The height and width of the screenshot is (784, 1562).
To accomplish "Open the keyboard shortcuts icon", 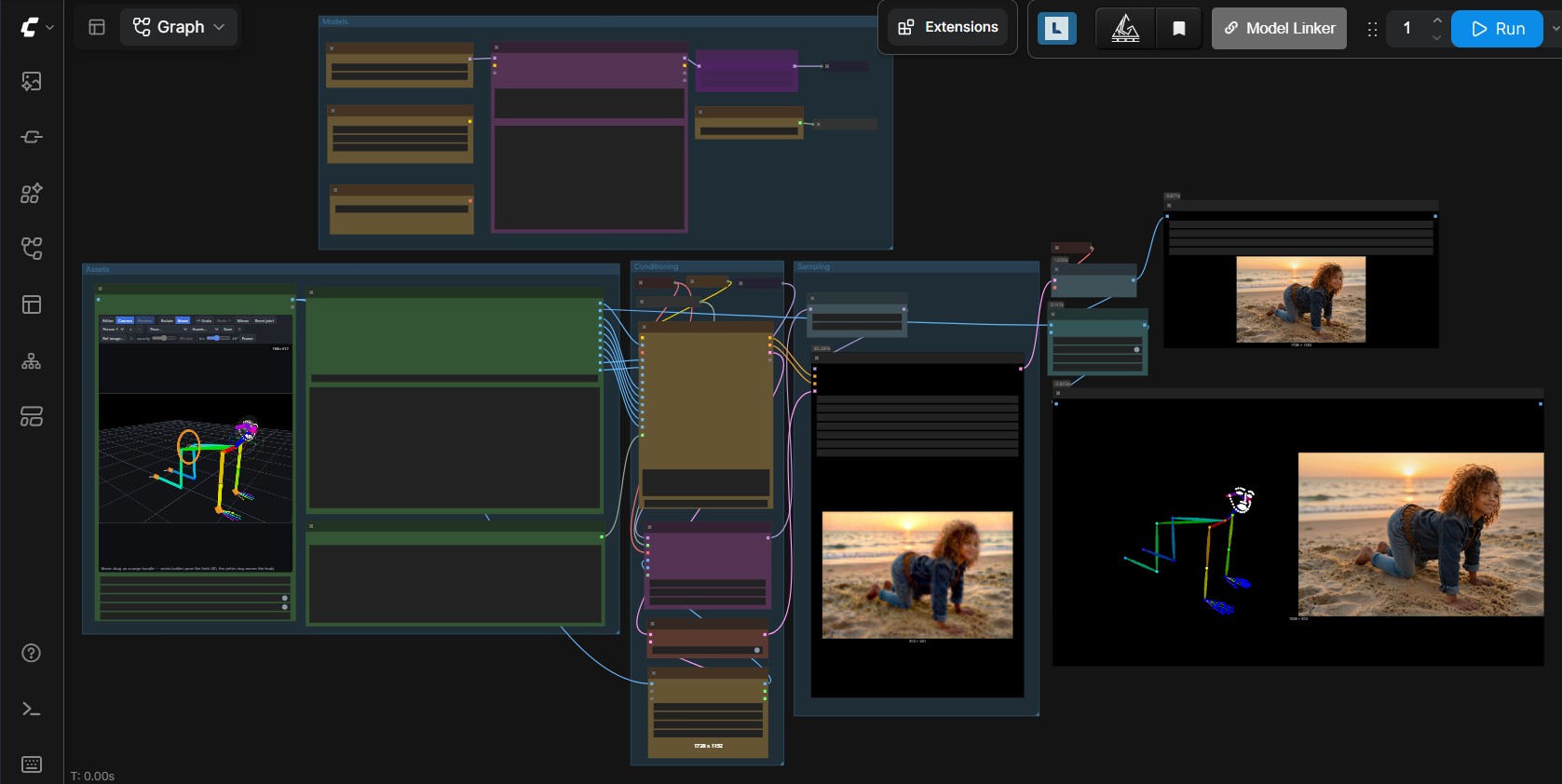I will (x=31, y=764).
